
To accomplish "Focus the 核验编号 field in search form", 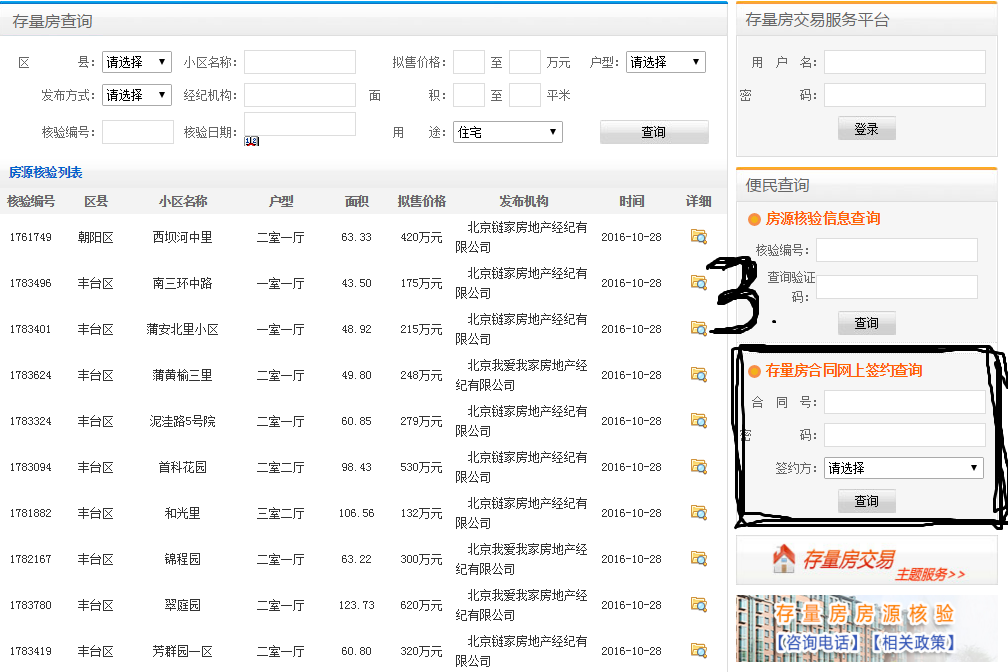I will (138, 132).
